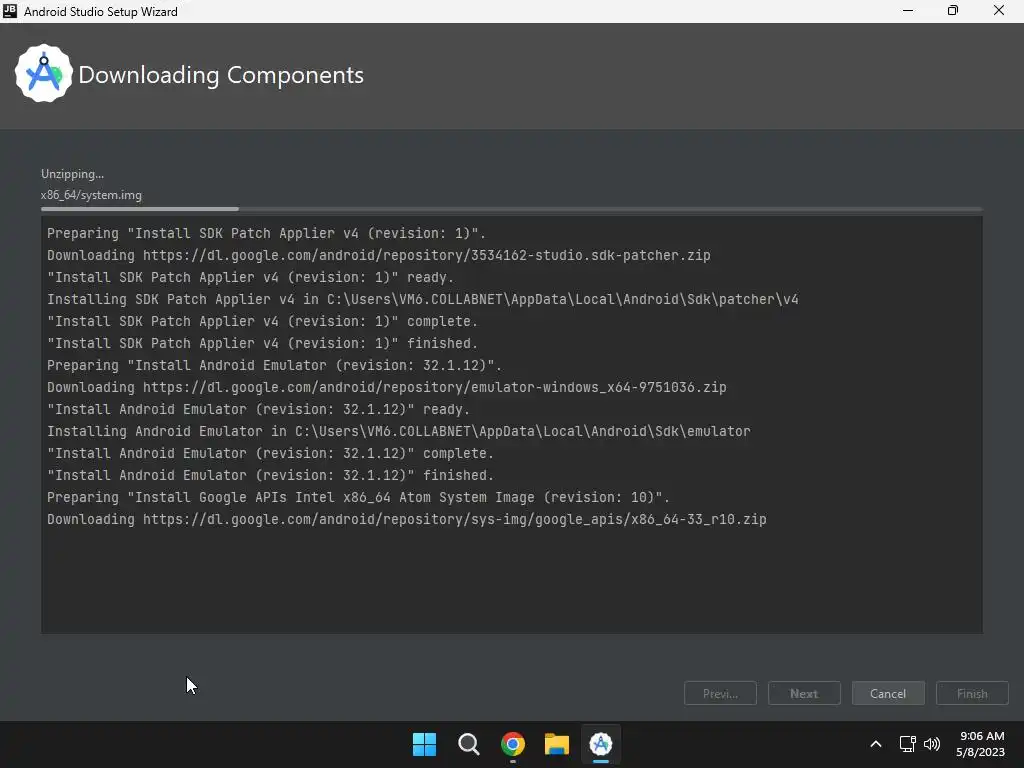Select the Android Studio taskbar icon

[600, 744]
